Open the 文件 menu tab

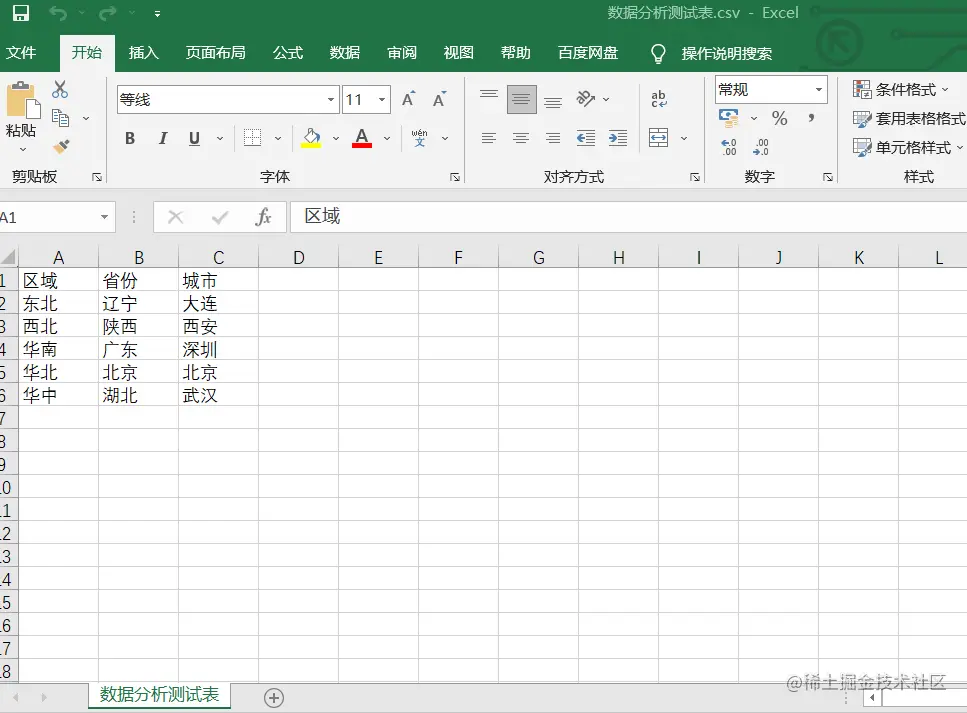click(x=21, y=53)
